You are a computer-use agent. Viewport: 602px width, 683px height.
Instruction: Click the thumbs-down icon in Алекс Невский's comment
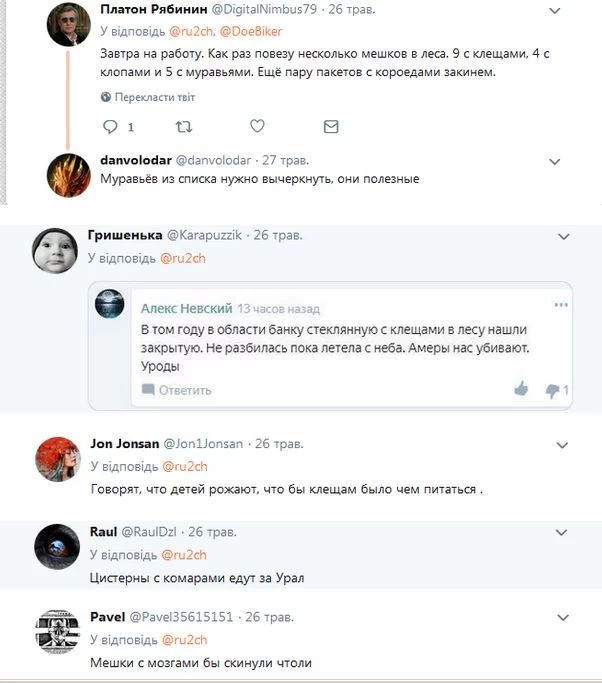[552, 390]
